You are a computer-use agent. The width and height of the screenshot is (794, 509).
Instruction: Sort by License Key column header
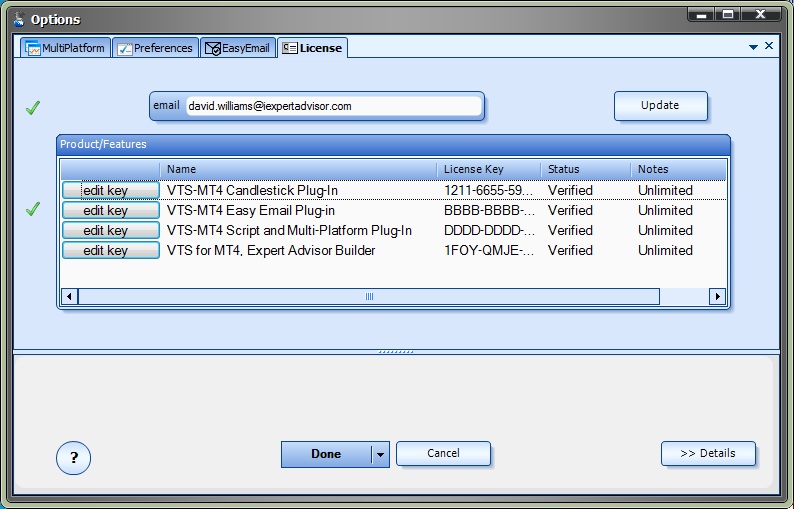(489, 169)
